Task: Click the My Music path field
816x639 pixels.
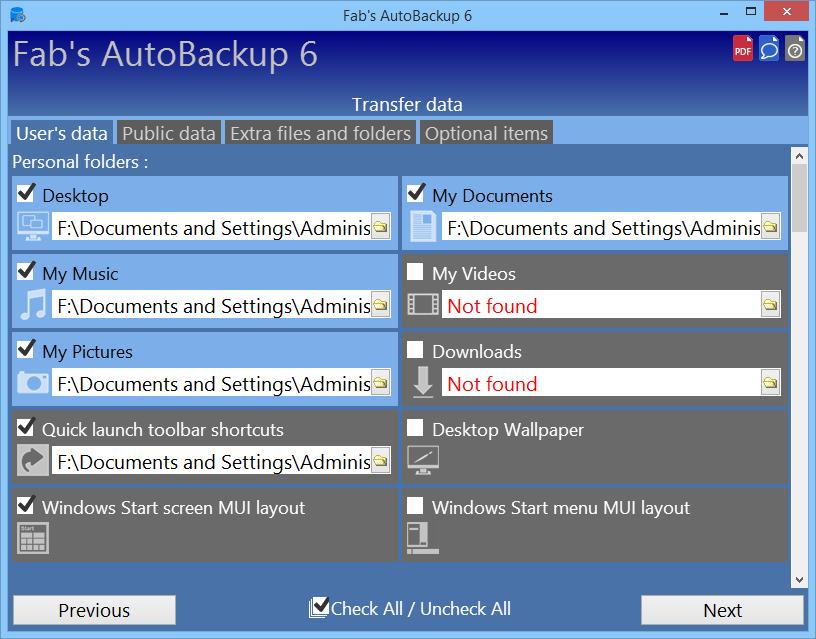Action: click(211, 304)
